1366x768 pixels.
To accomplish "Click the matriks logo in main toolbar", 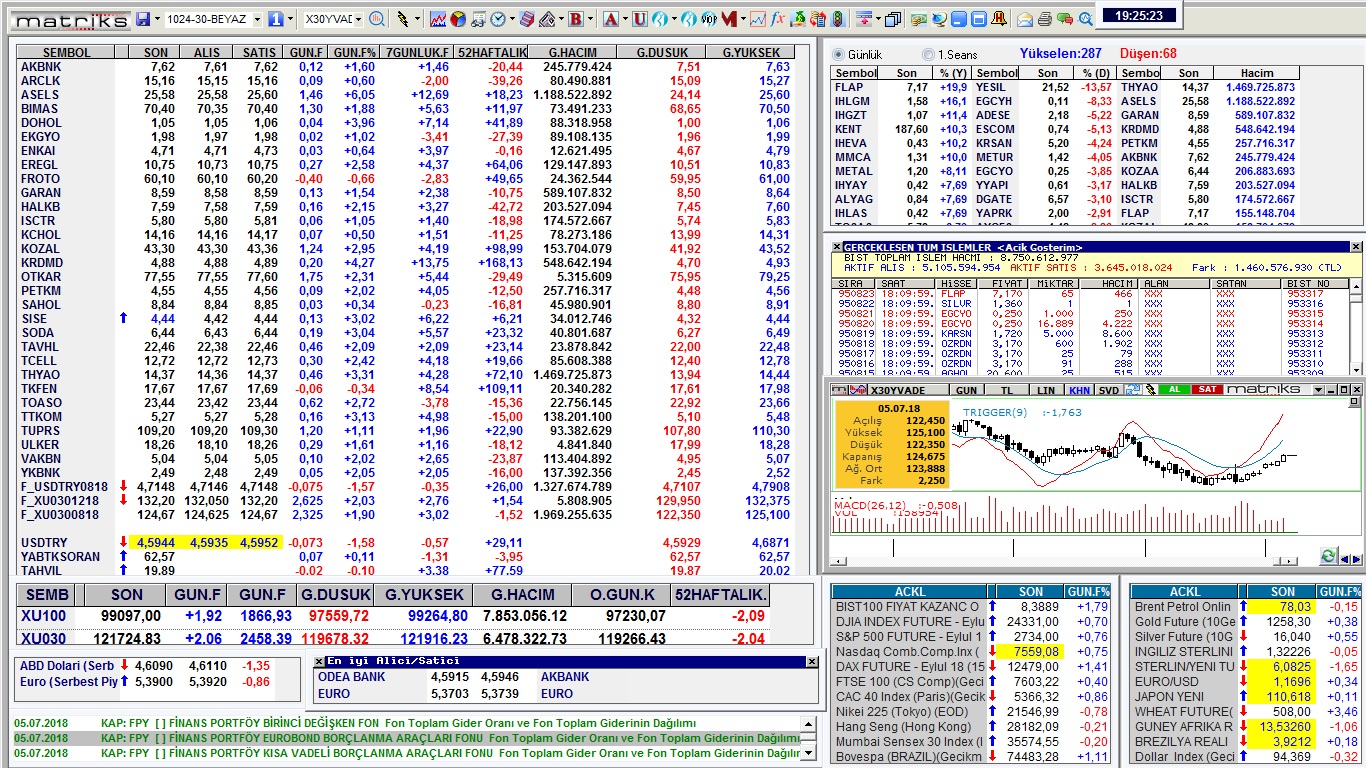I will [71, 20].
